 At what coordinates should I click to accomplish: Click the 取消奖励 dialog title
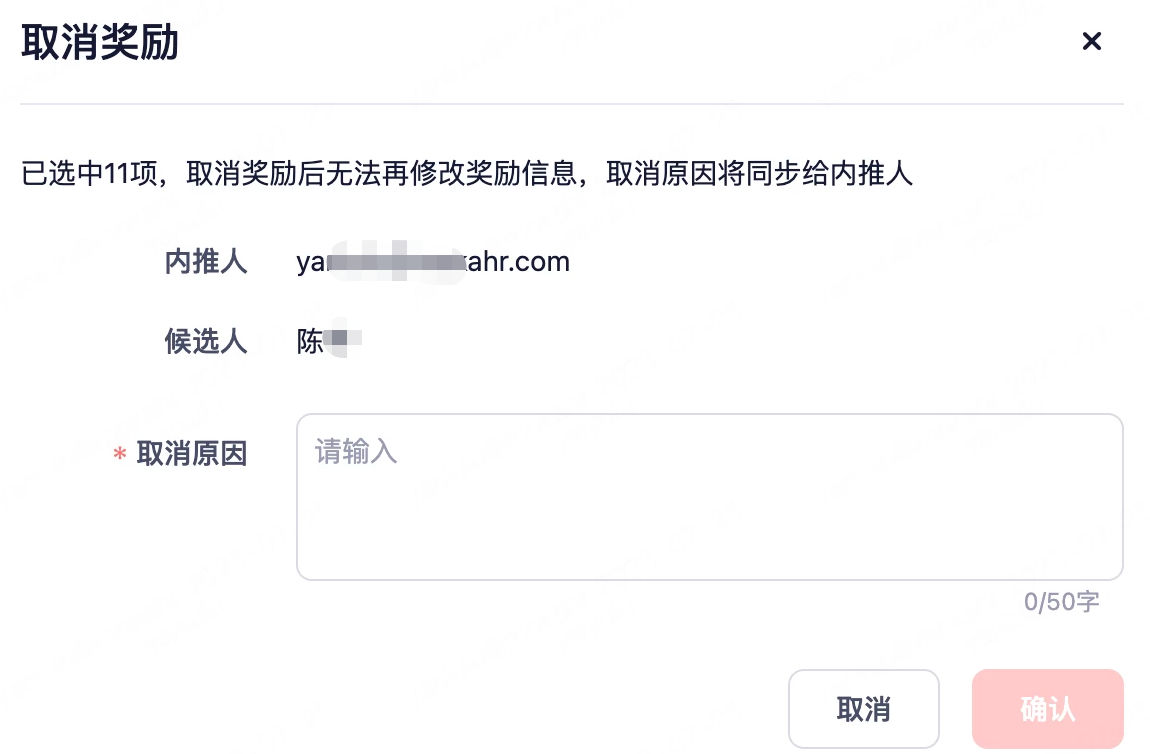click(100, 42)
